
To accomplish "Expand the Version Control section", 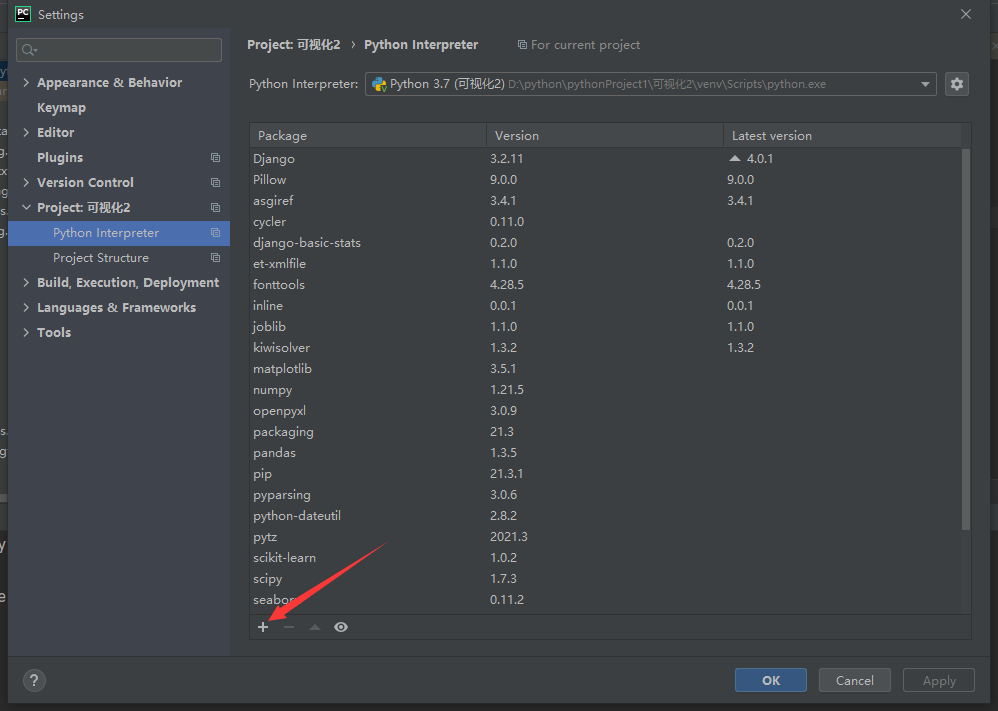I will click(27, 182).
